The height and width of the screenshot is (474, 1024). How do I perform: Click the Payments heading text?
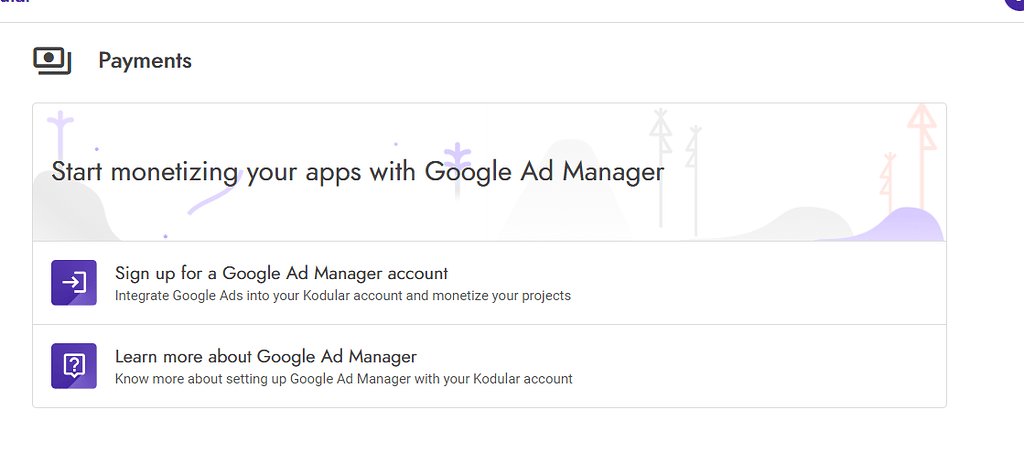(145, 61)
